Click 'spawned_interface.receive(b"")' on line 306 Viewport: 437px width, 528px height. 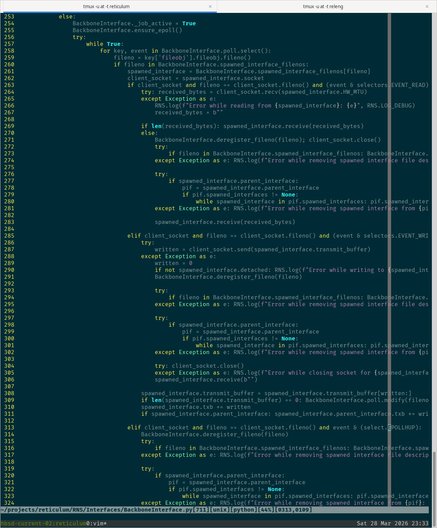(x=206, y=380)
